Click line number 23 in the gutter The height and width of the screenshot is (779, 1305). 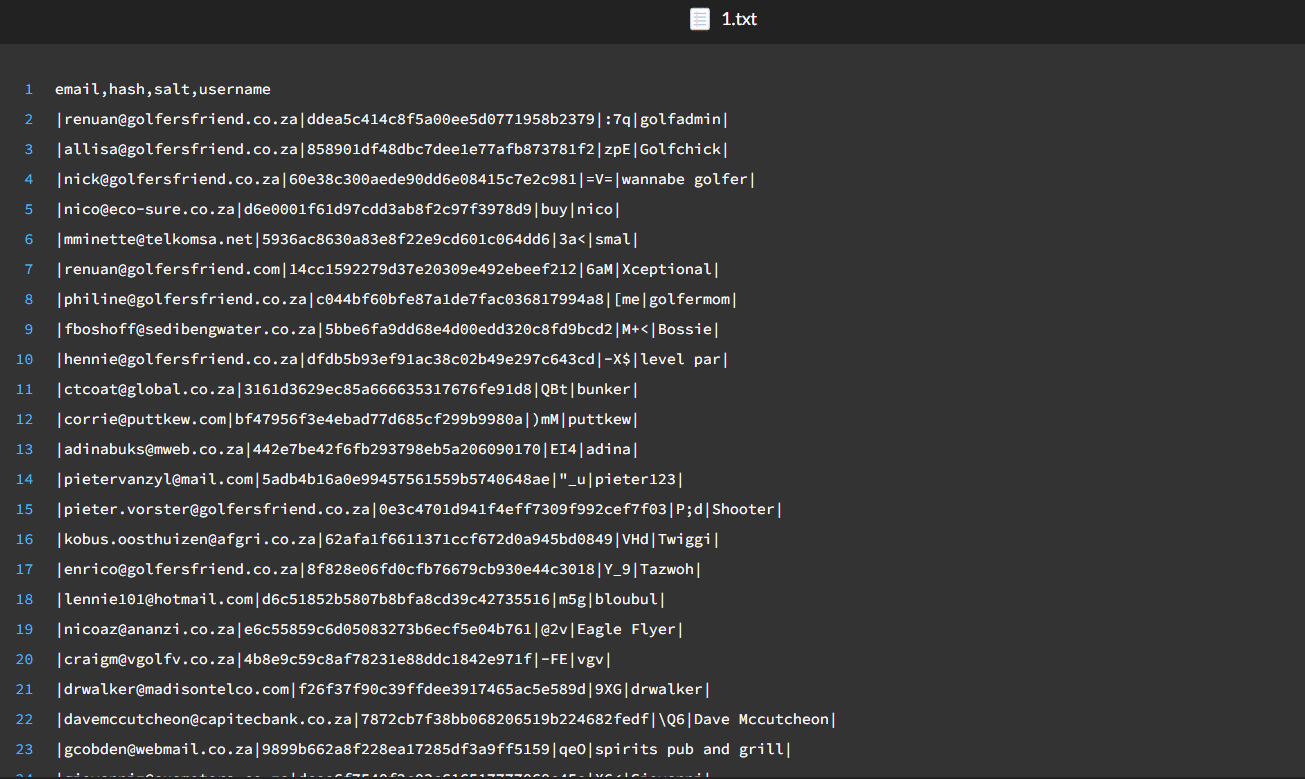(x=25, y=749)
